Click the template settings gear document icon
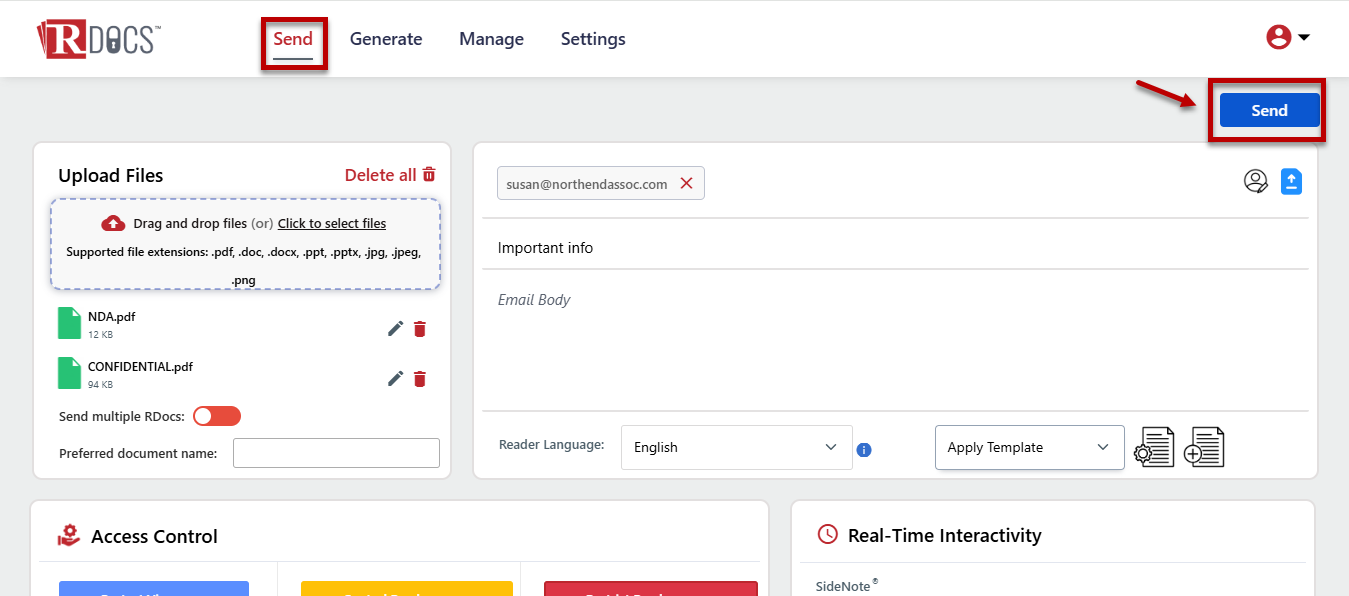 [x=1154, y=447]
